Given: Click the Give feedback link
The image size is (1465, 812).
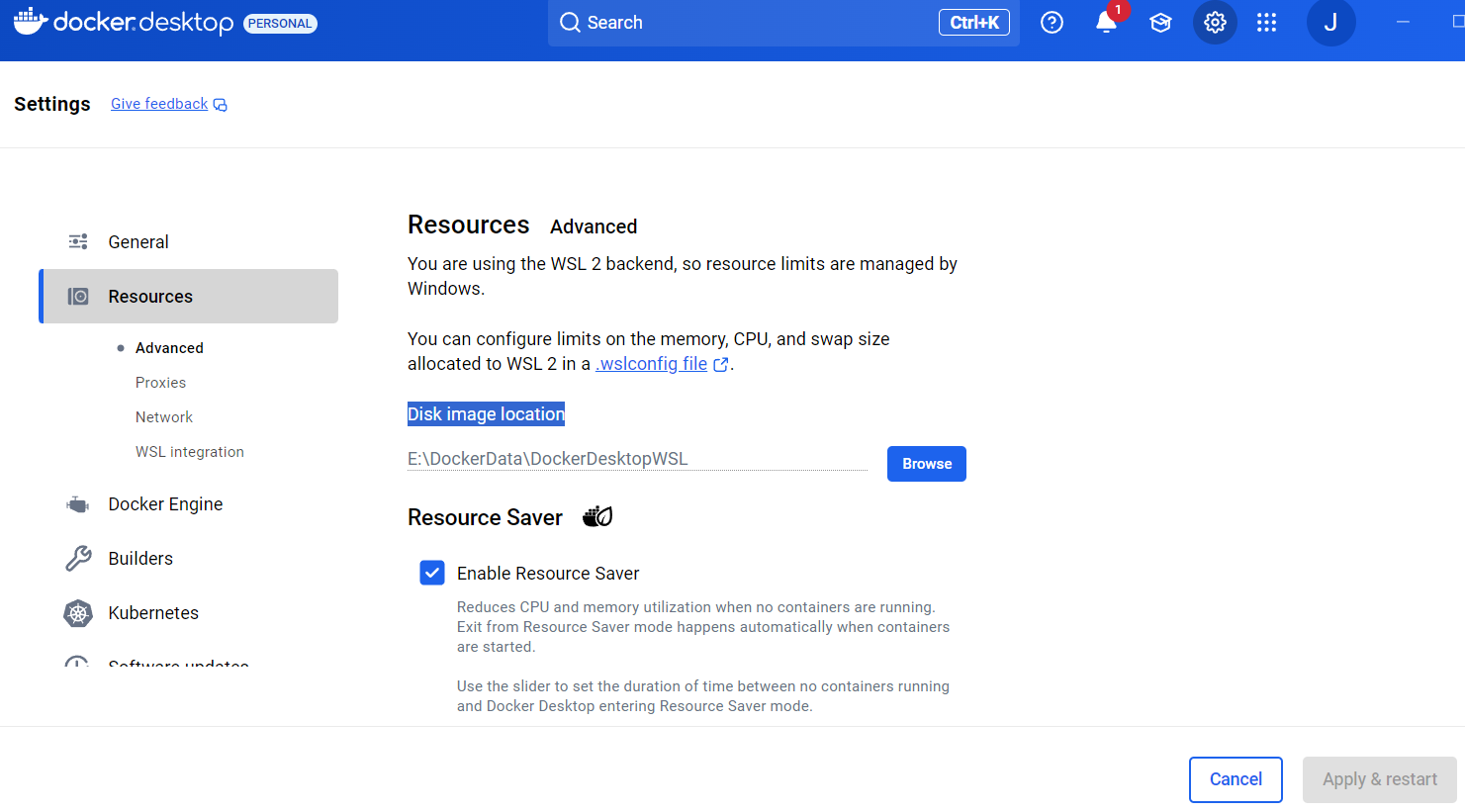Looking at the screenshot, I should [x=159, y=104].
